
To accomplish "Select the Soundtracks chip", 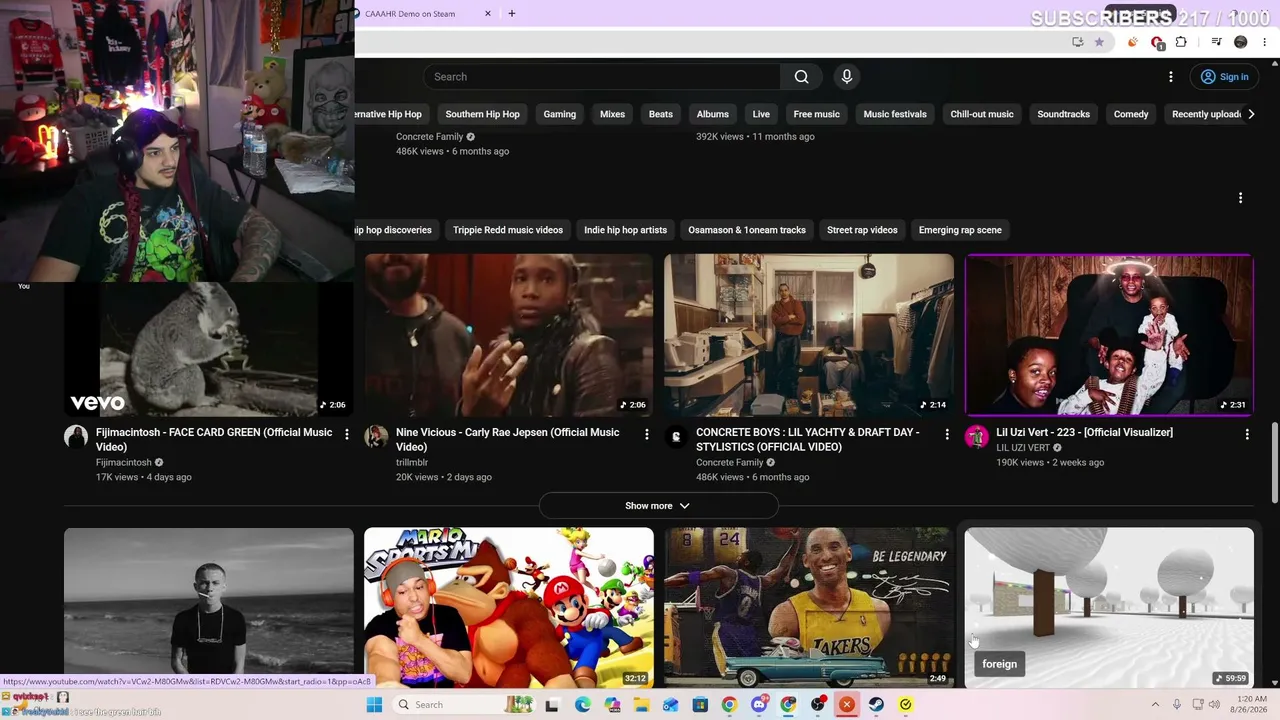I will tap(1064, 114).
